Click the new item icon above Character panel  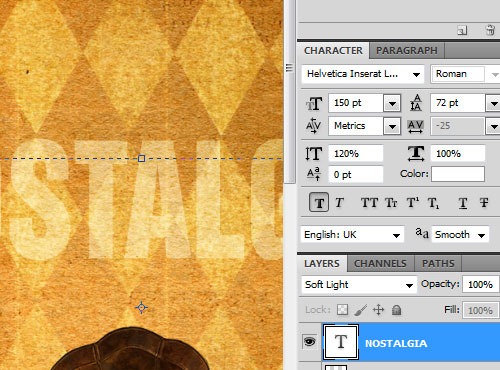462,31
